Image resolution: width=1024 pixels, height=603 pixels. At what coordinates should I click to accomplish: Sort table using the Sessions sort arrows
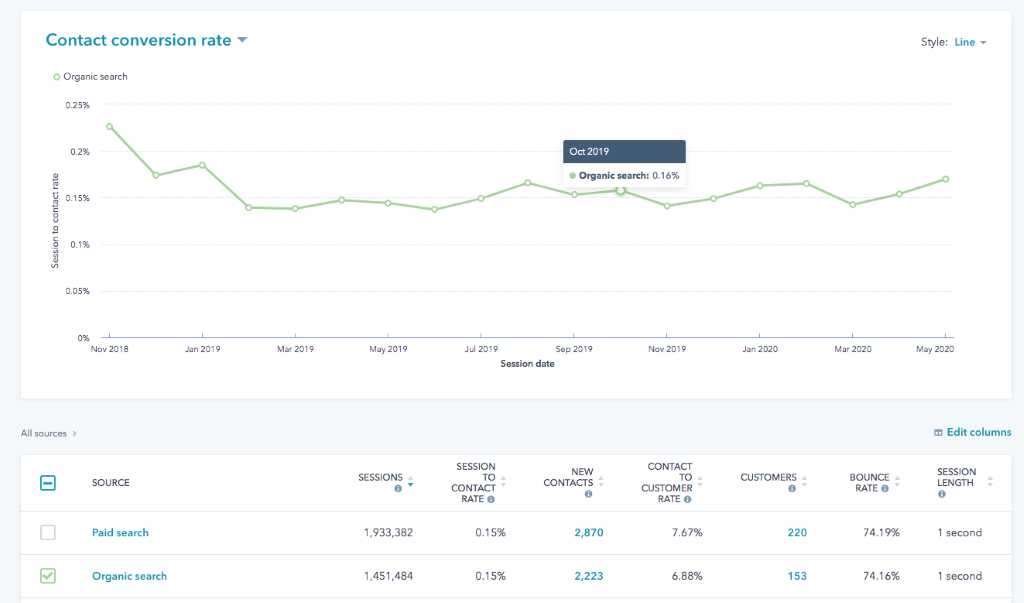pyautogui.click(x=410, y=482)
